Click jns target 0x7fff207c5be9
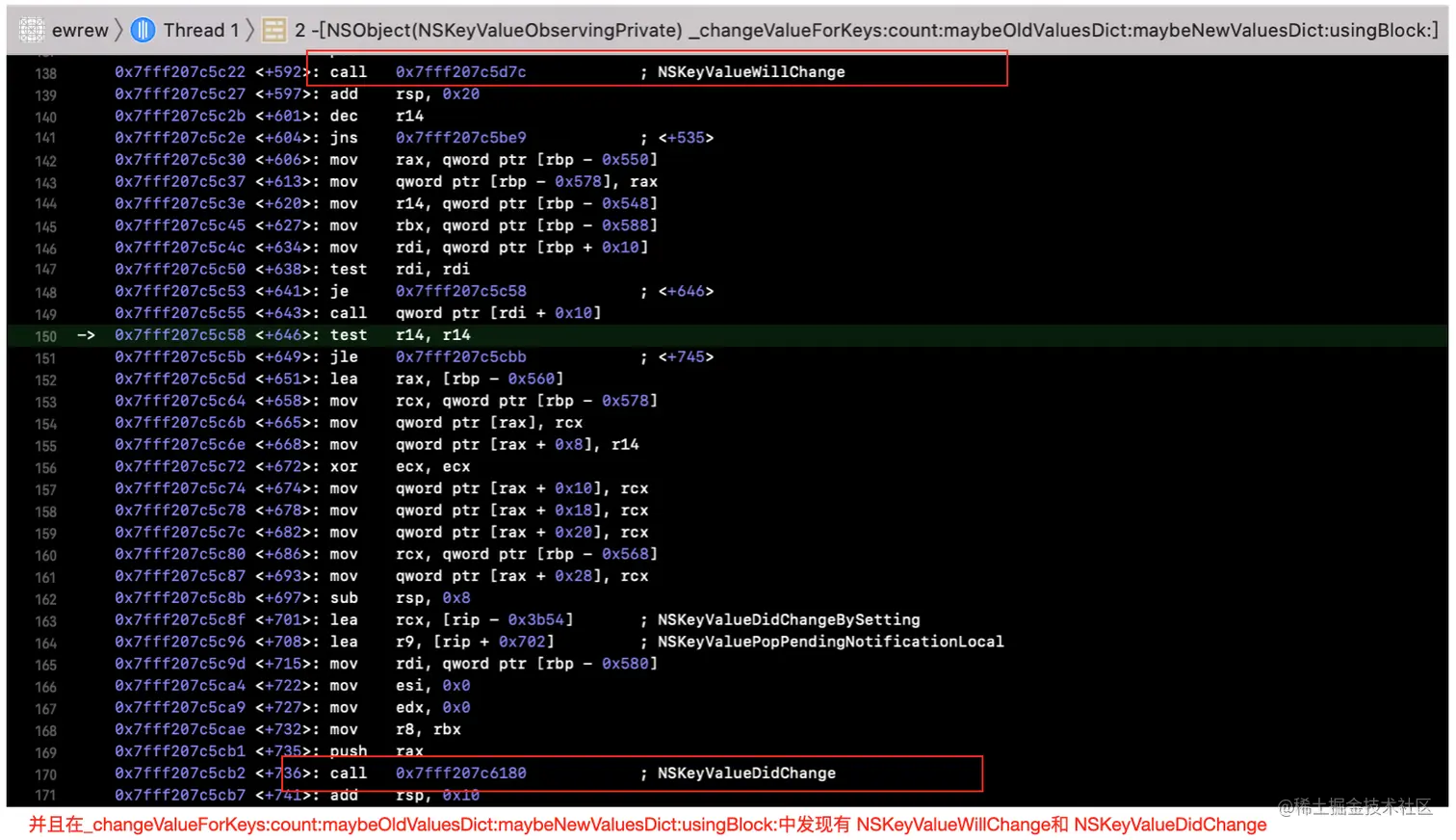This screenshot has height=840, width=1456. (x=460, y=138)
